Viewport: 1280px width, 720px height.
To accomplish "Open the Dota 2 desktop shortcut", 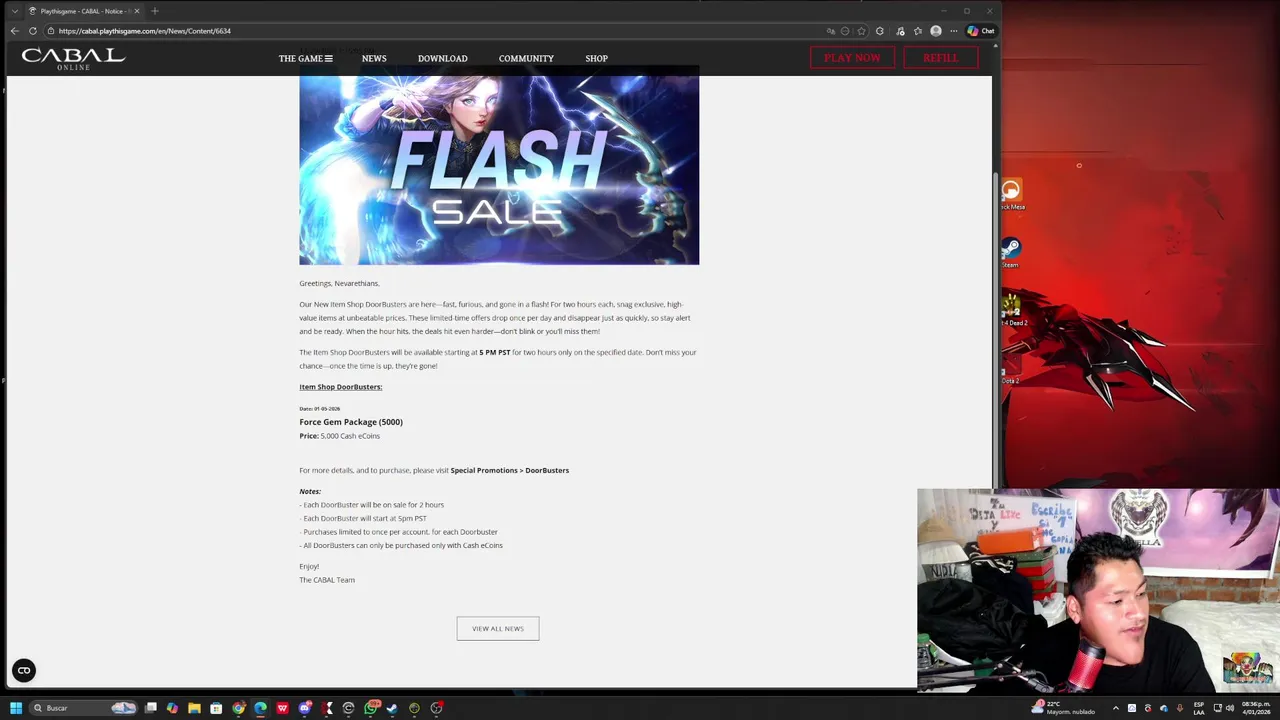I will (1010, 367).
